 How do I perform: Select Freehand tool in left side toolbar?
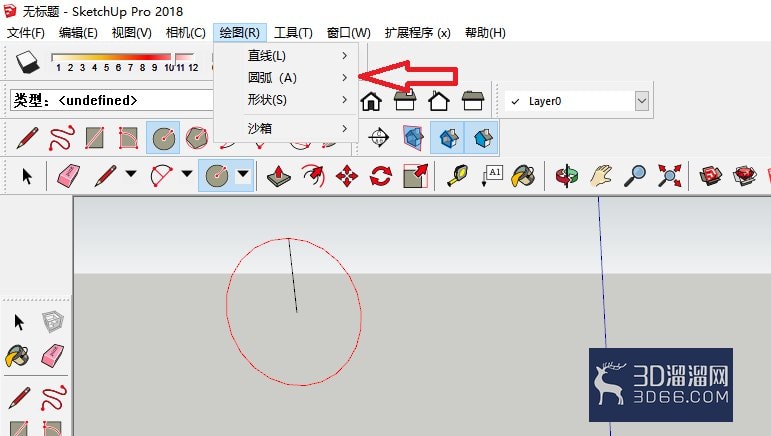pos(54,398)
